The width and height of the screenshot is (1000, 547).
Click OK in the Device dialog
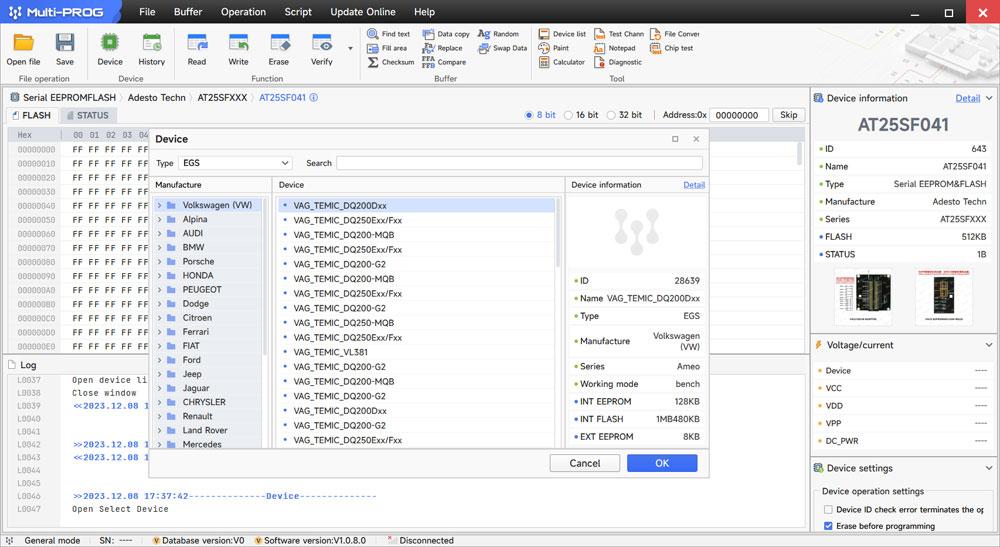click(x=661, y=463)
